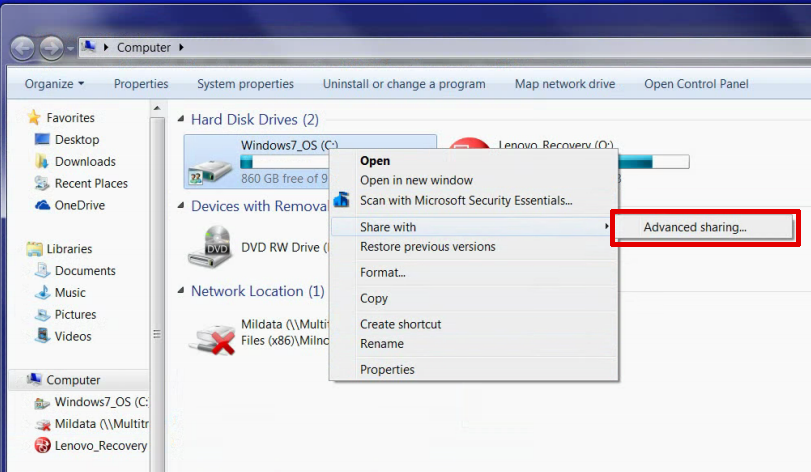Open the recent locations dropdown arrow
The image size is (811, 472).
pyautogui.click(x=71, y=48)
